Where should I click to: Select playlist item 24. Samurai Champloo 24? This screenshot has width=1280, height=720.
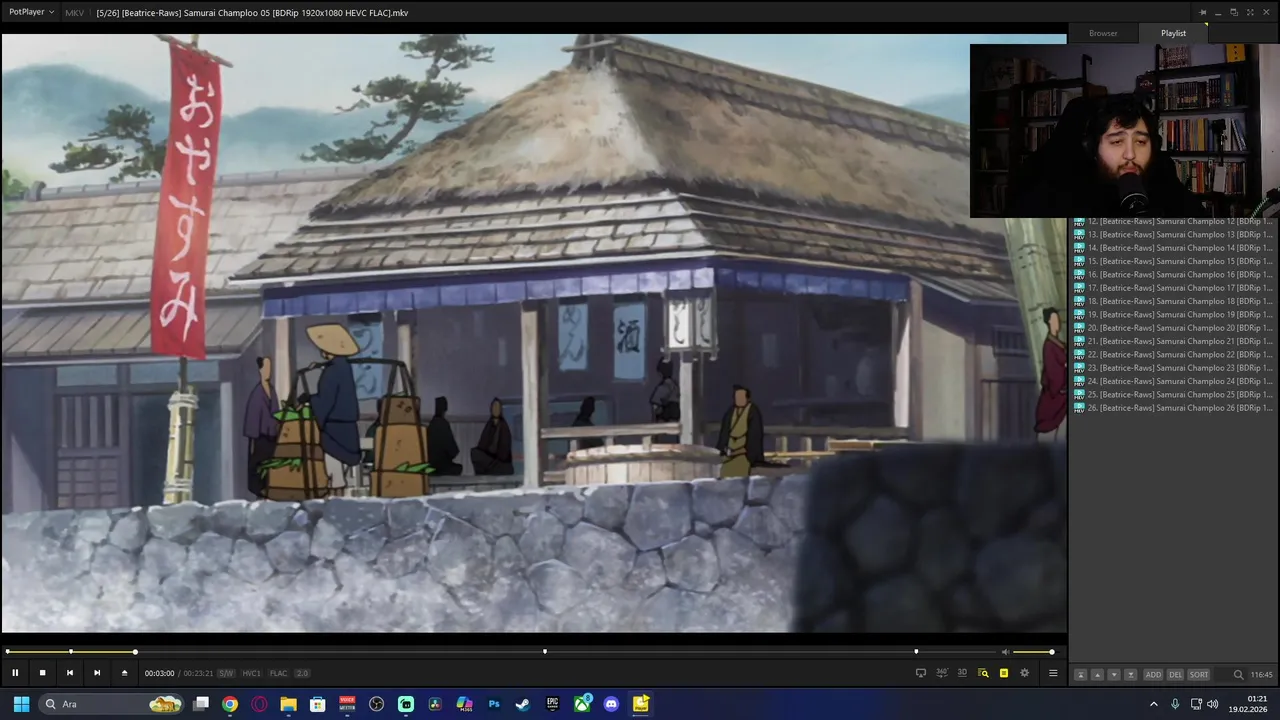coord(1173,381)
